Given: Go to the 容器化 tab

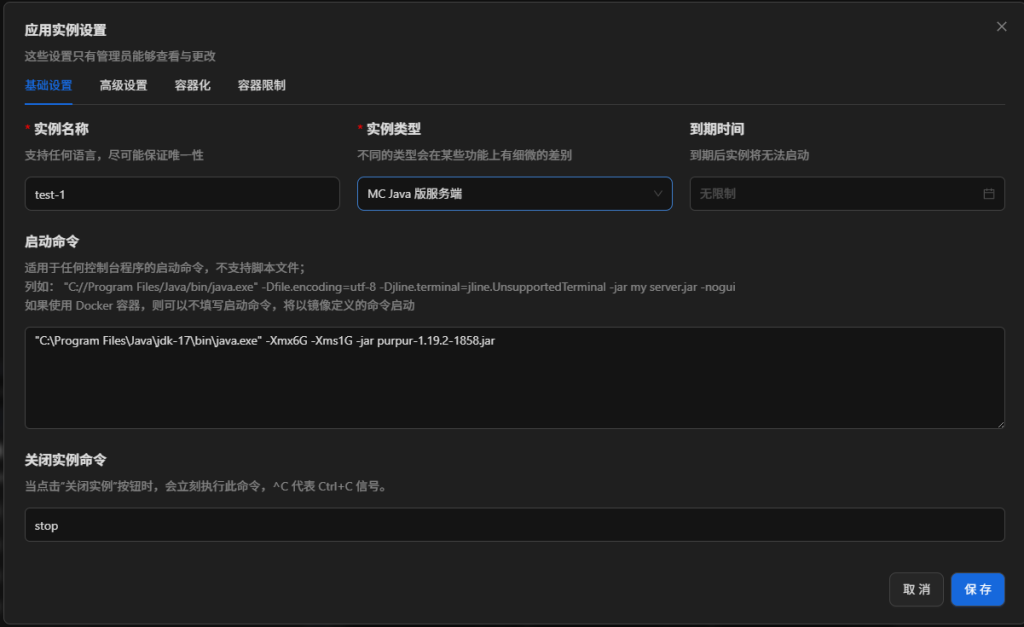Looking at the screenshot, I should click(192, 86).
